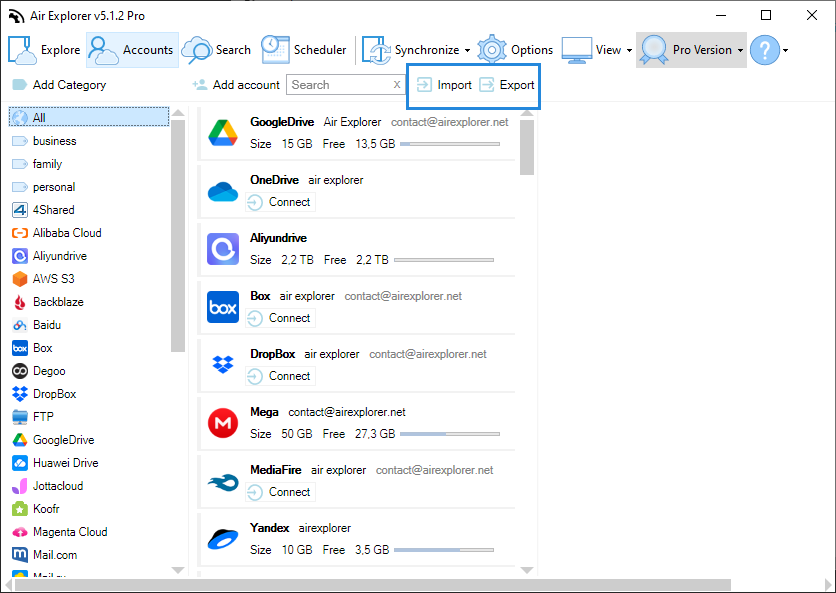The image size is (836, 593).
Task: Click the Synchronize button
Action: coord(411,50)
